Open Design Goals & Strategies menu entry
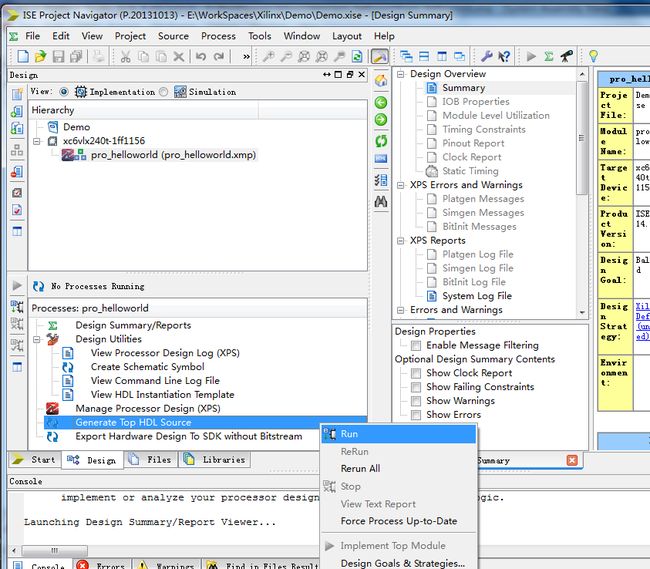 [399, 563]
